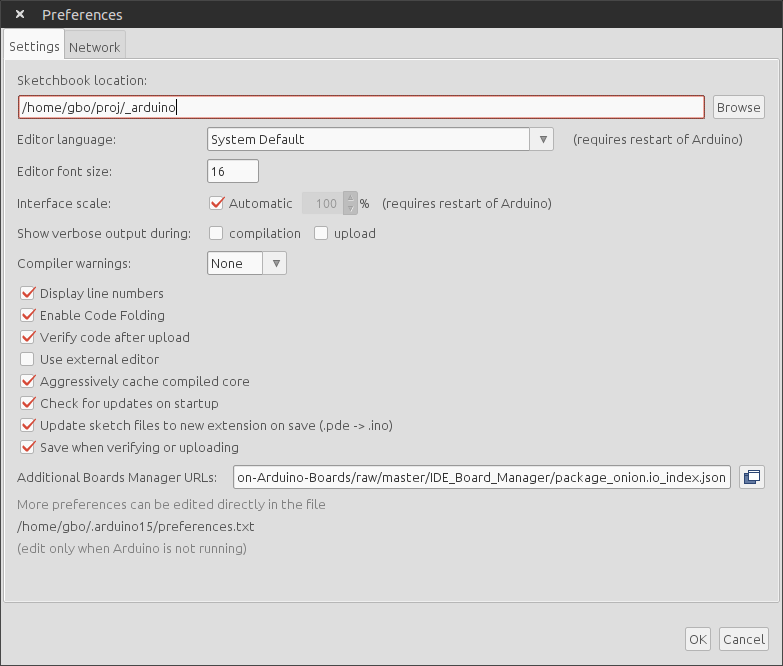Screen dimensions: 783x666
Task: Enable verbose output during compilation
Action: click(x=216, y=233)
